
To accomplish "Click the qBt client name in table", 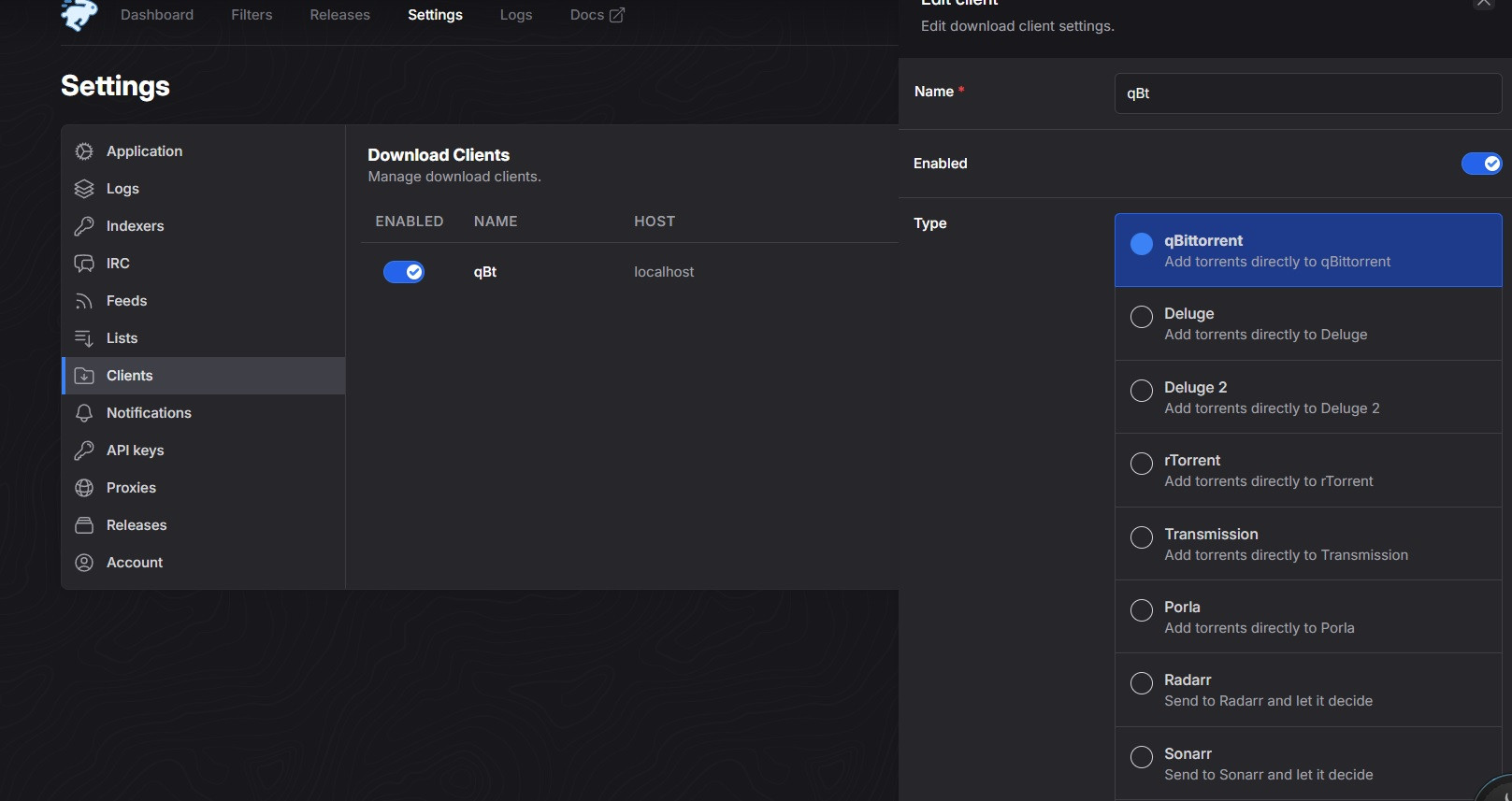I will coord(485,272).
